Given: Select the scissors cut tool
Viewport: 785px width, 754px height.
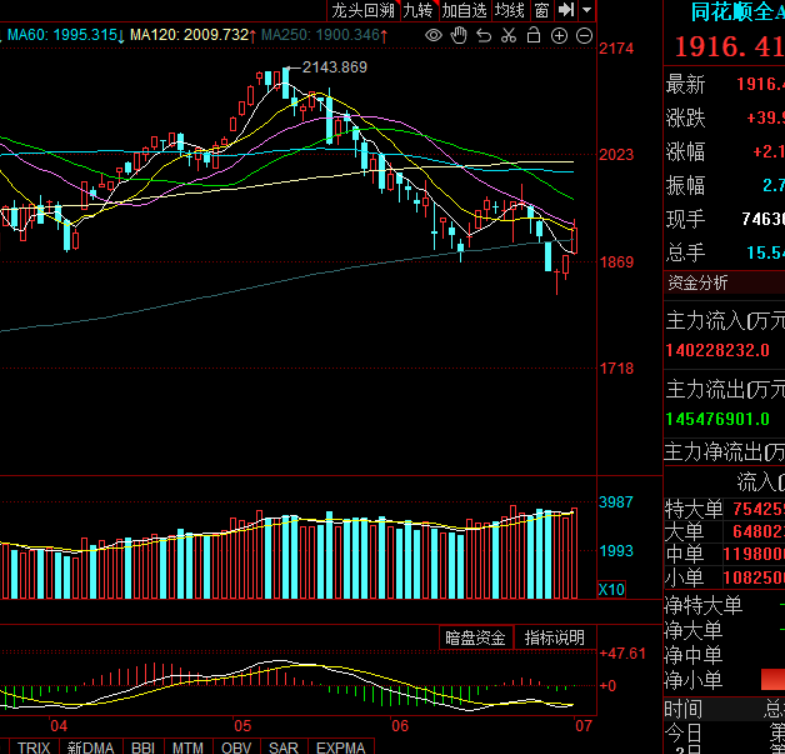Looking at the screenshot, I should (x=509, y=36).
